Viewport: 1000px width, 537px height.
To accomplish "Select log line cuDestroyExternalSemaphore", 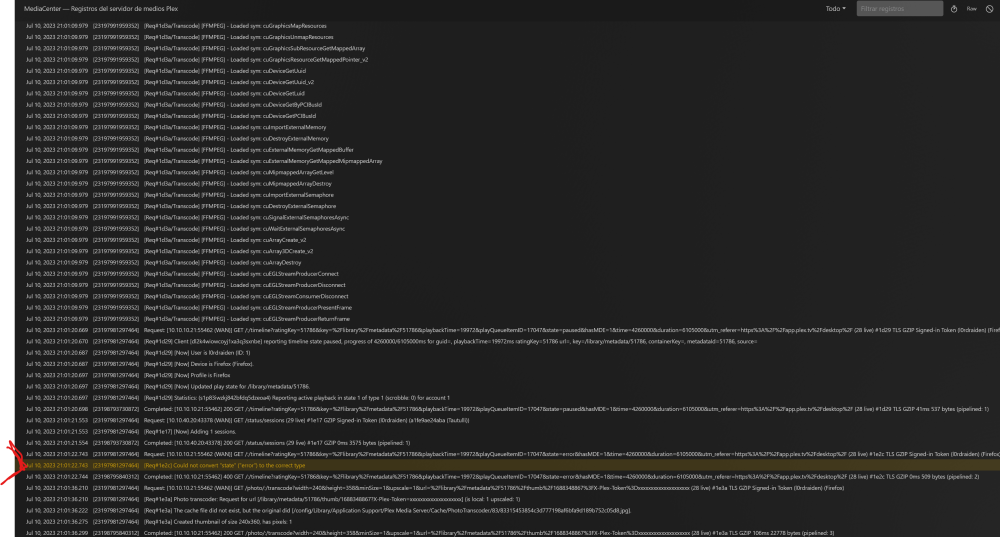I will [180, 206].
